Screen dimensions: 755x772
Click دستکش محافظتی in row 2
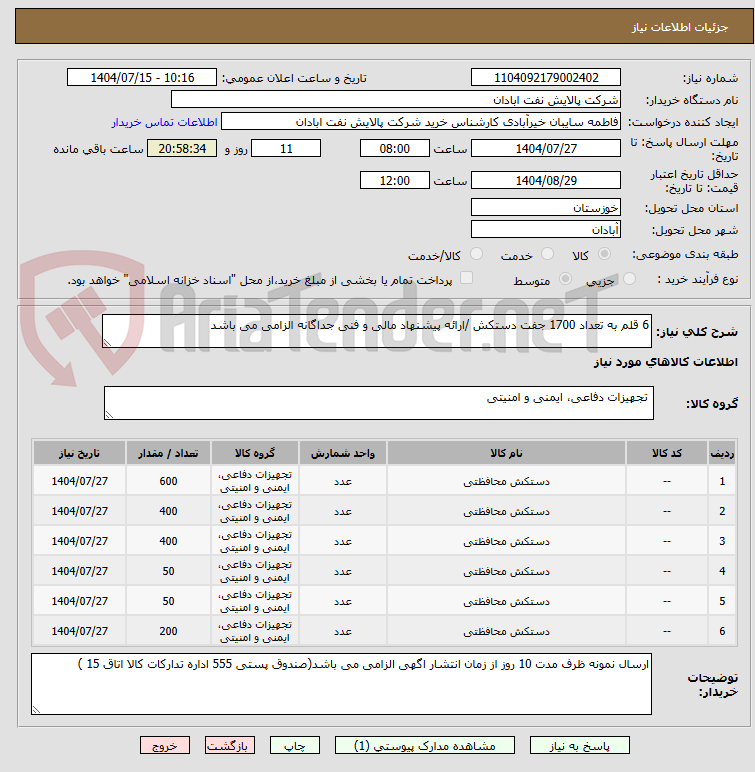coord(506,511)
